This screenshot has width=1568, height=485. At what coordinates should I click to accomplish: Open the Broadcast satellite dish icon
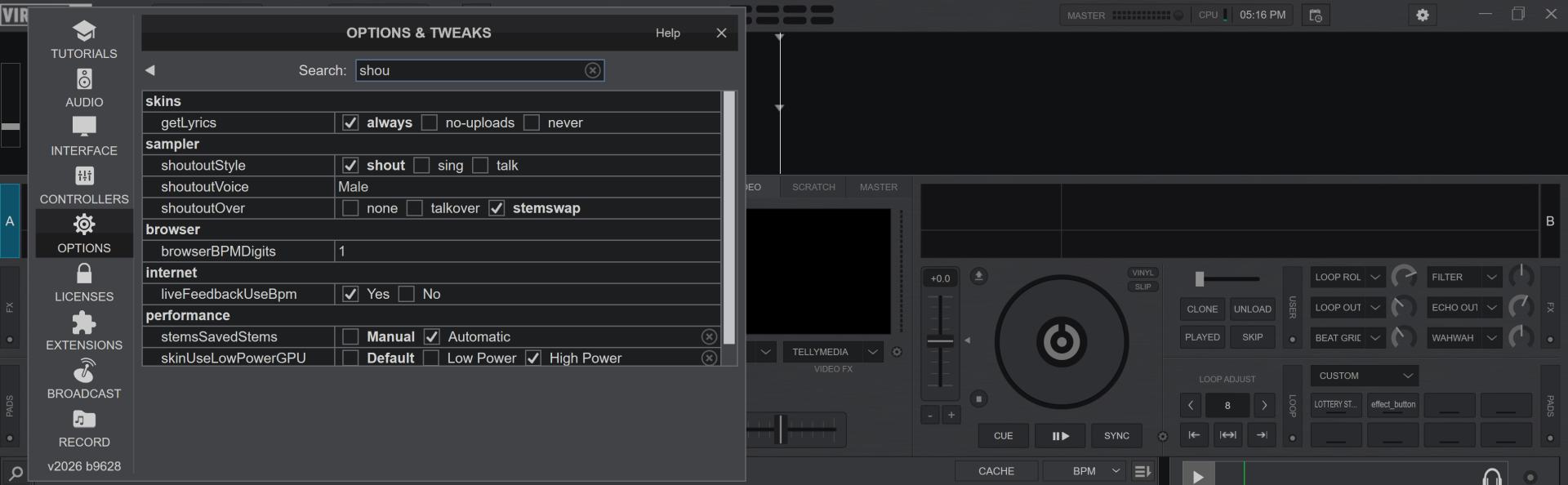(x=84, y=371)
